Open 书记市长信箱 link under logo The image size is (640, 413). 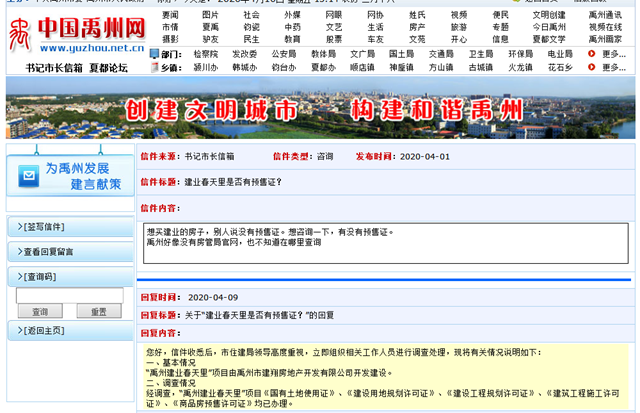pyautogui.click(x=54, y=68)
